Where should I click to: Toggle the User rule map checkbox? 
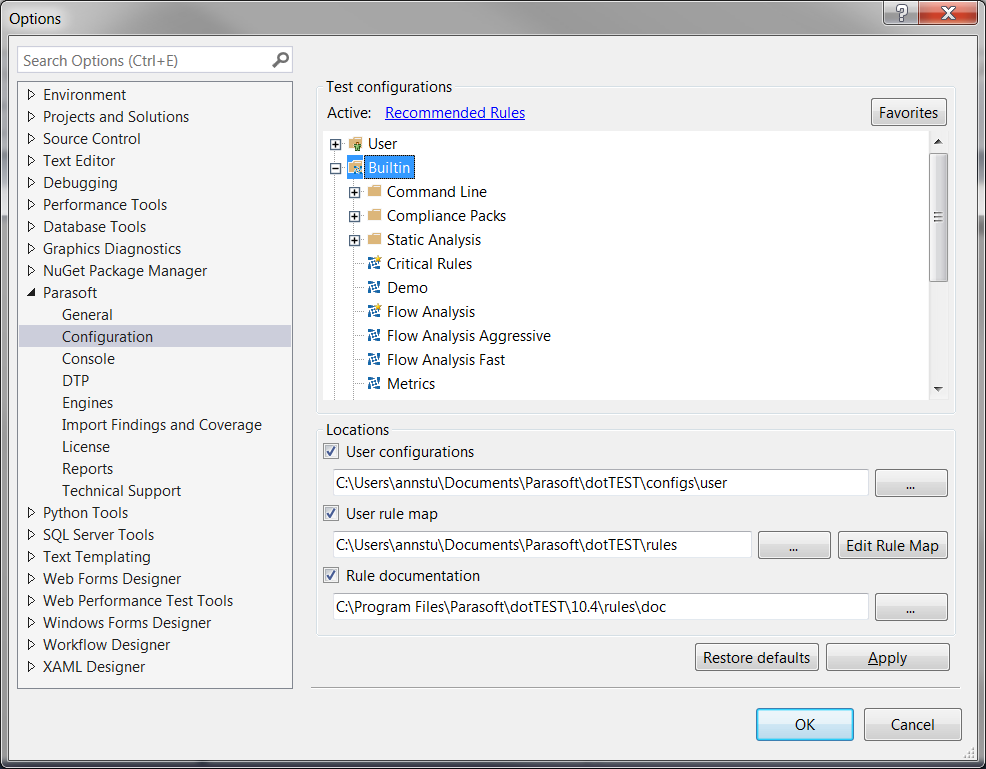pos(331,513)
